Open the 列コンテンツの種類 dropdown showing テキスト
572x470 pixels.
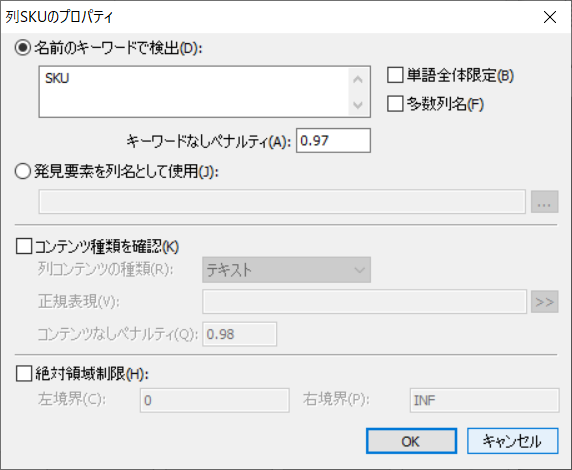click(286, 270)
